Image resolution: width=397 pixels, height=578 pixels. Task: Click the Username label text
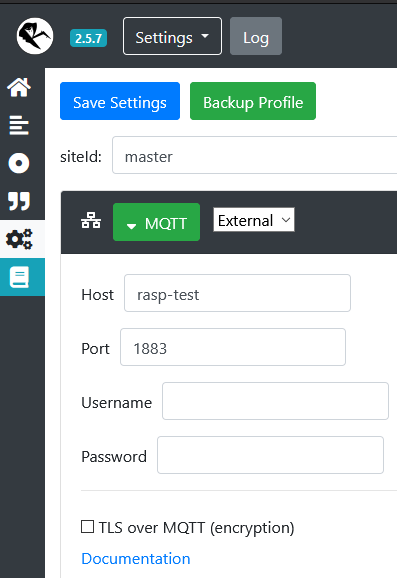(116, 403)
